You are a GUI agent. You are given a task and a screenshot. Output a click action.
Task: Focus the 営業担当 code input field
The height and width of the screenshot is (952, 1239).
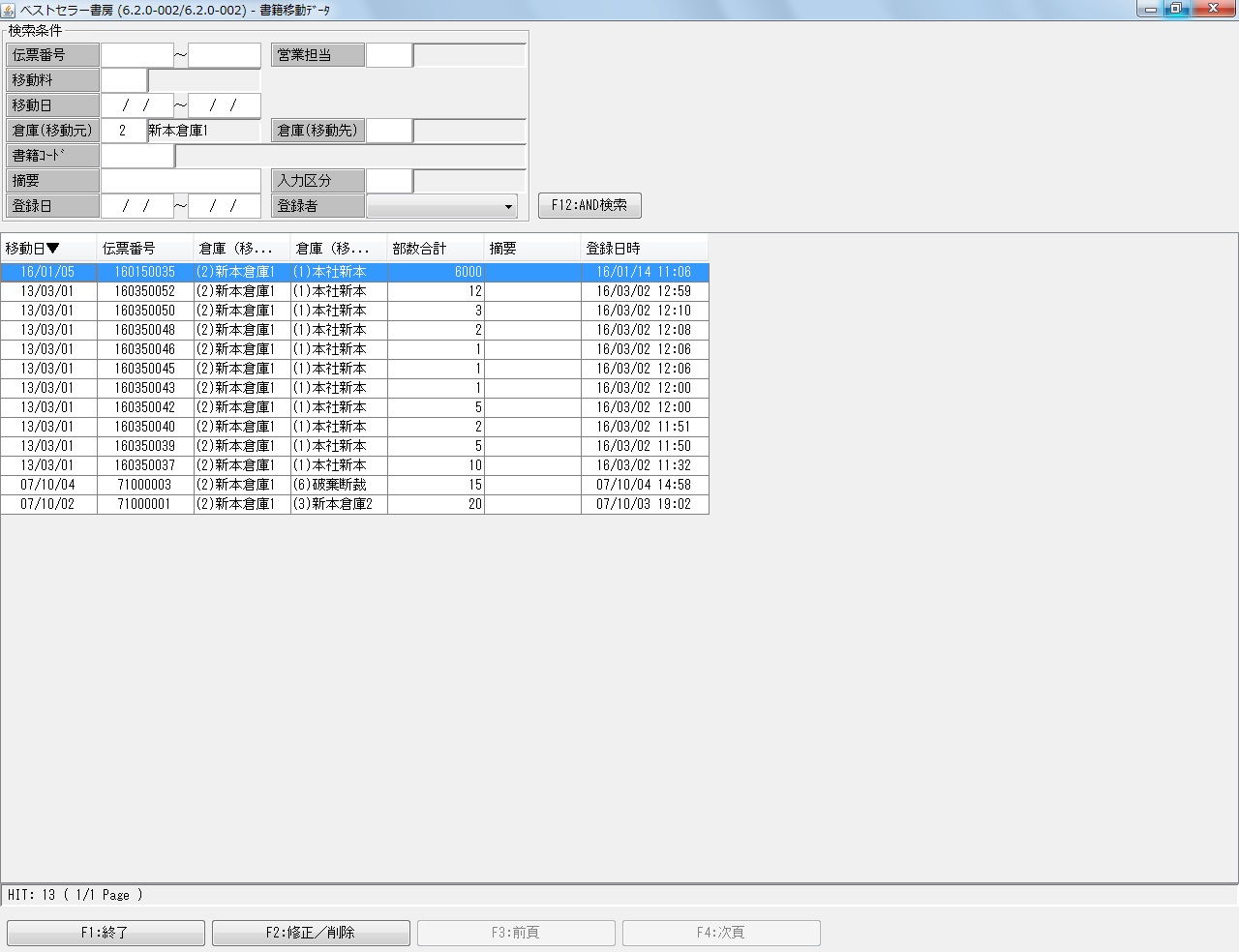pos(389,55)
